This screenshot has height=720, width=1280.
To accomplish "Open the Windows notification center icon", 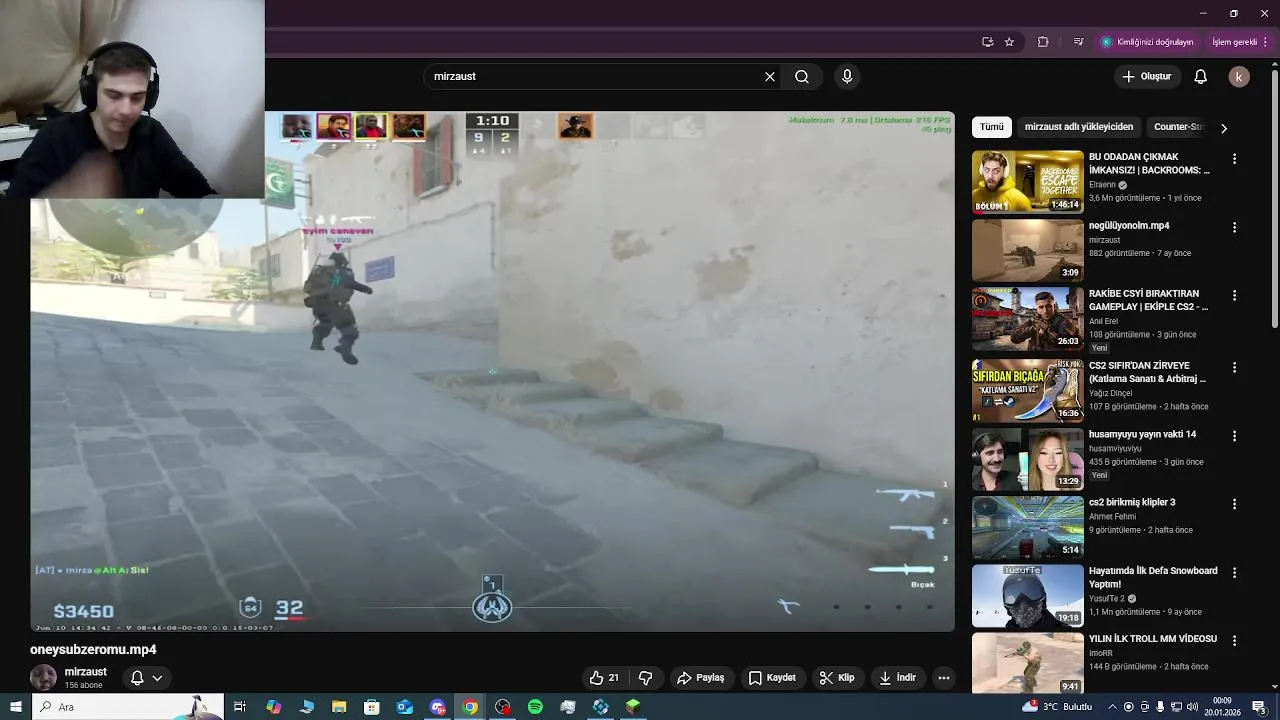I will coord(1259,707).
